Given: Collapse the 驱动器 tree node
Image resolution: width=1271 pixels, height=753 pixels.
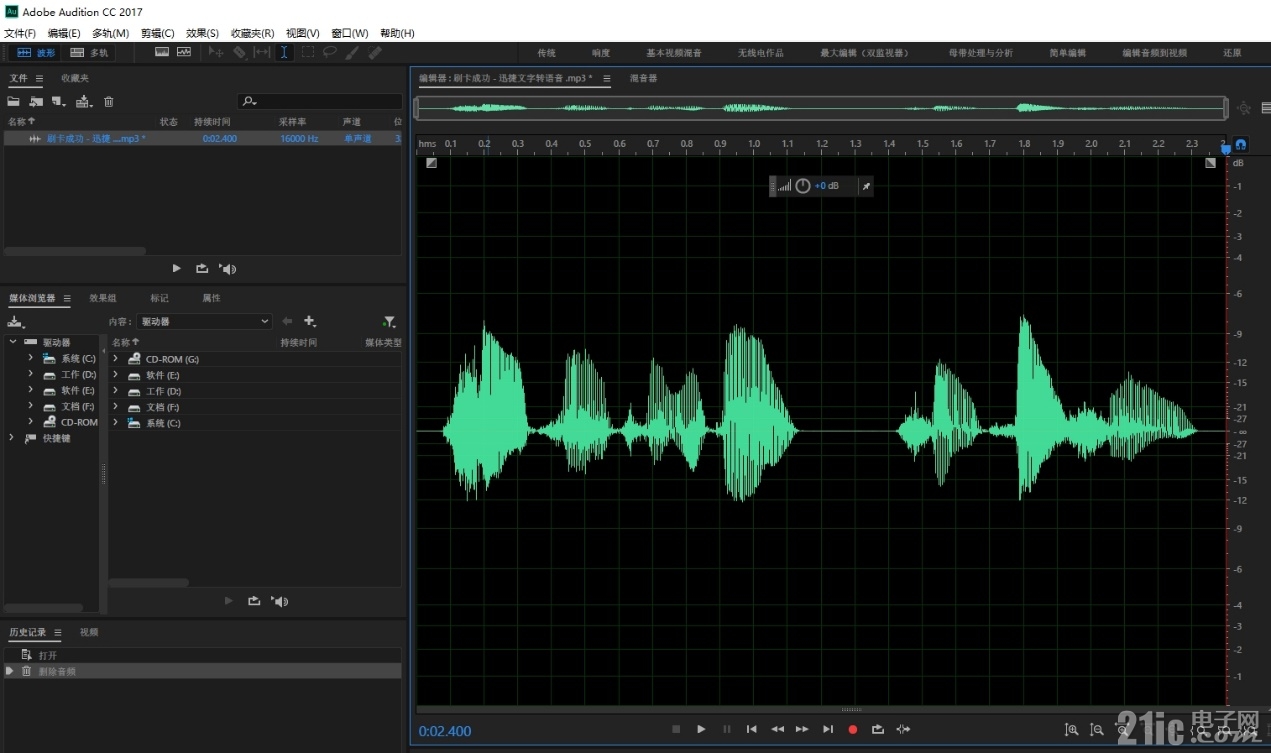Looking at the screenshot, I should tap(13, 342).
